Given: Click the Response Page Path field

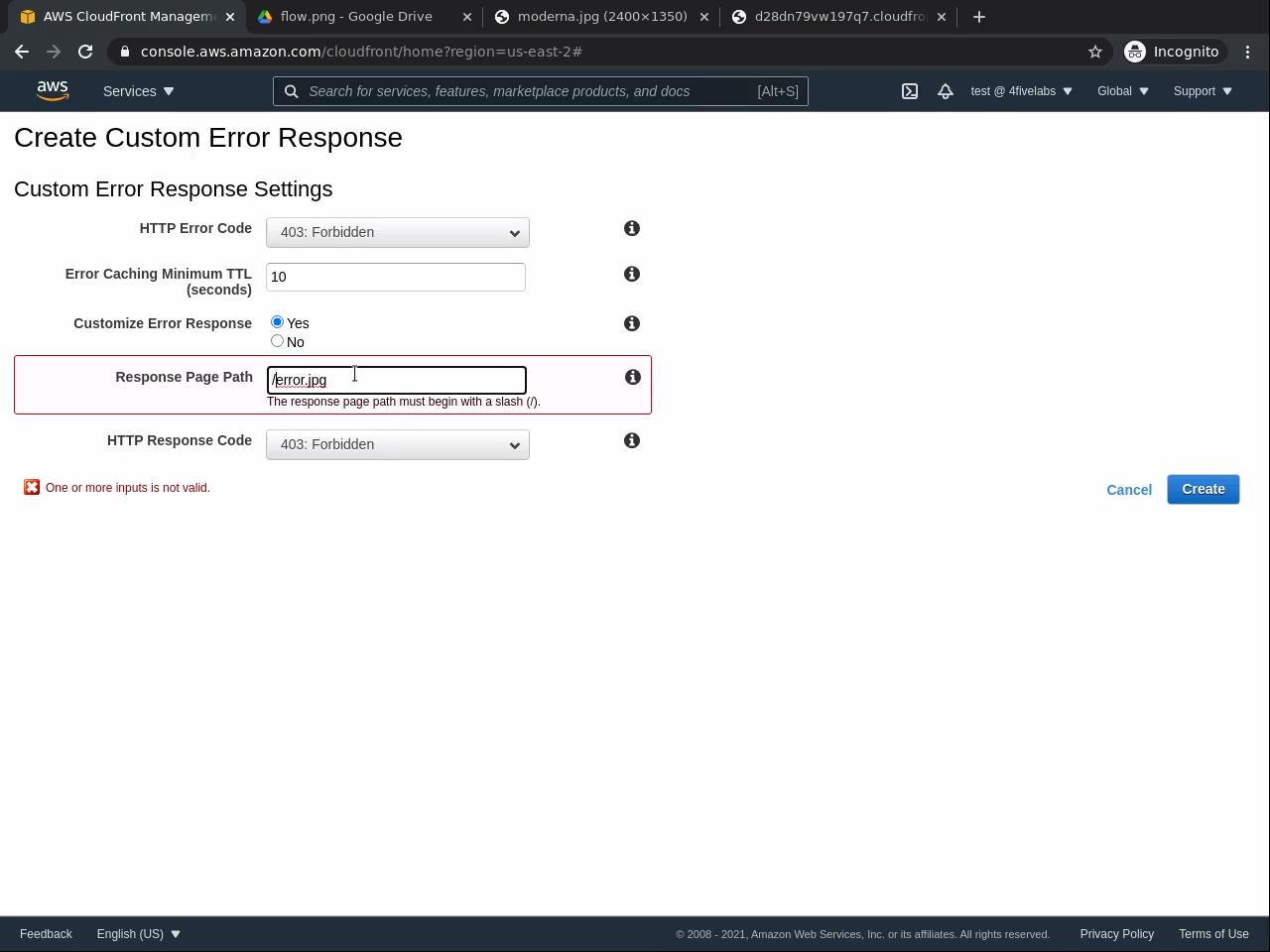Looking at the screenshot, I should (397, 380).
